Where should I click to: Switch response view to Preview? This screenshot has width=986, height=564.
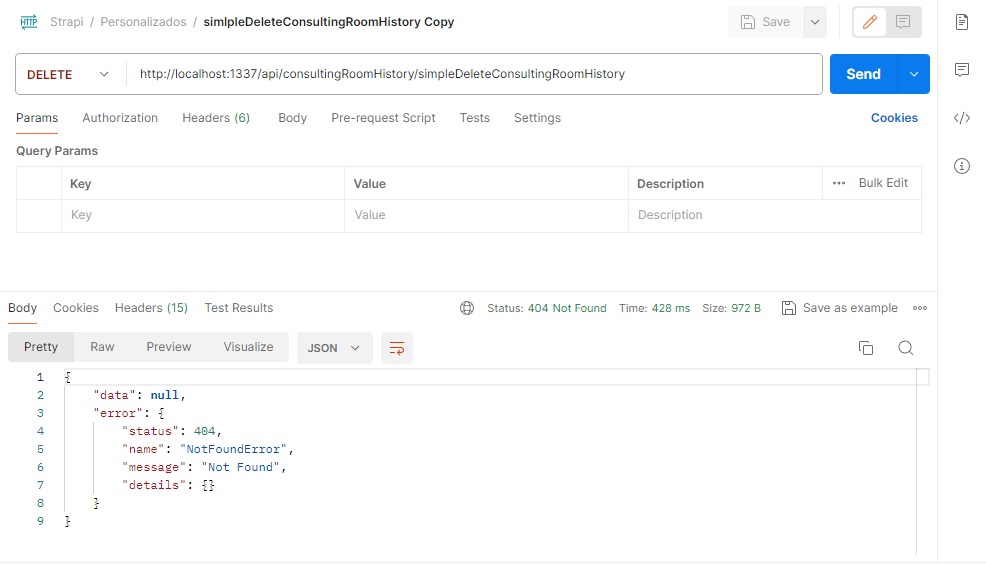click(168, 347)
